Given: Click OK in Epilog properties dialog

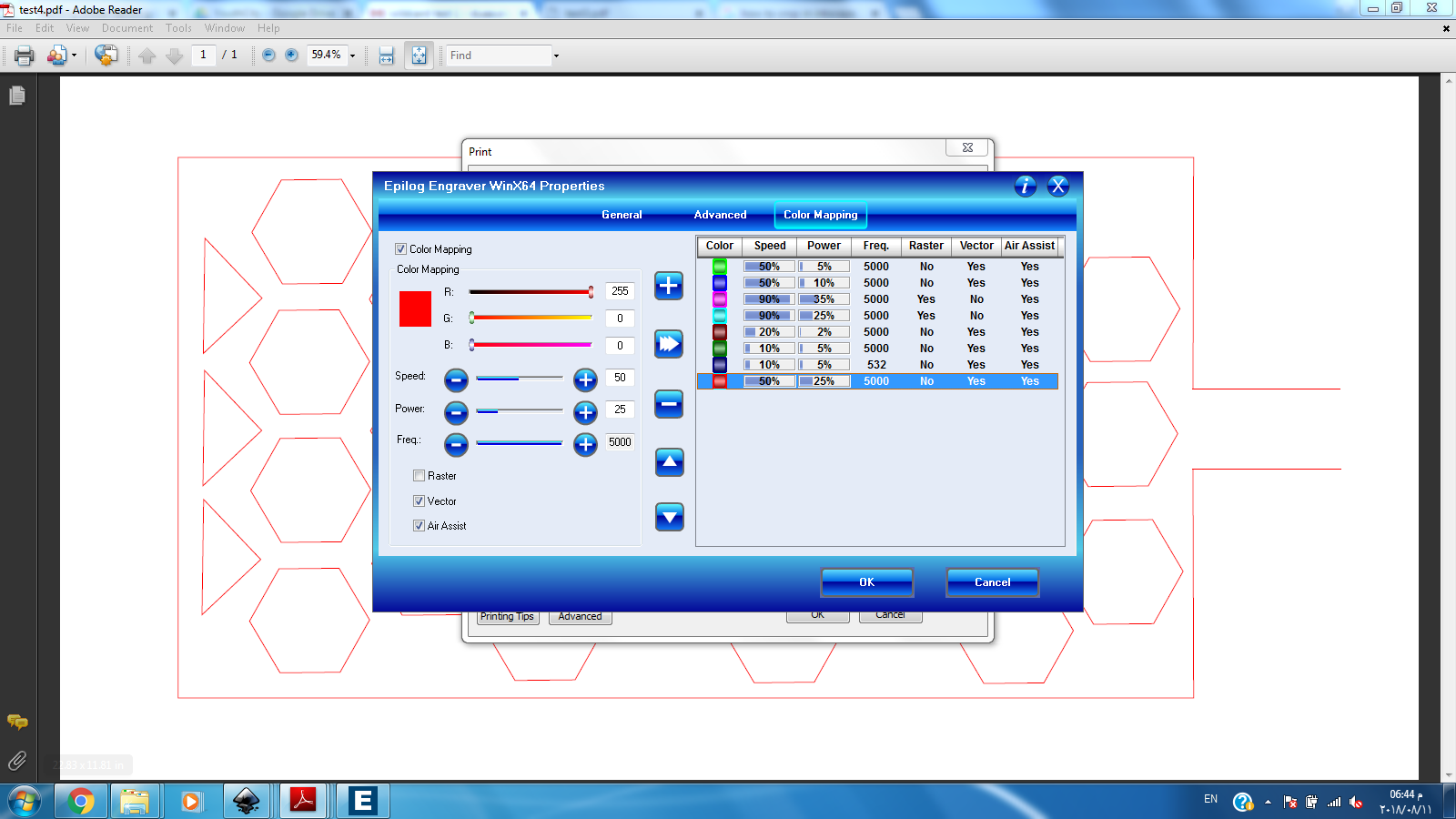Looking at the screenshot, I should (x=867, y=582).
